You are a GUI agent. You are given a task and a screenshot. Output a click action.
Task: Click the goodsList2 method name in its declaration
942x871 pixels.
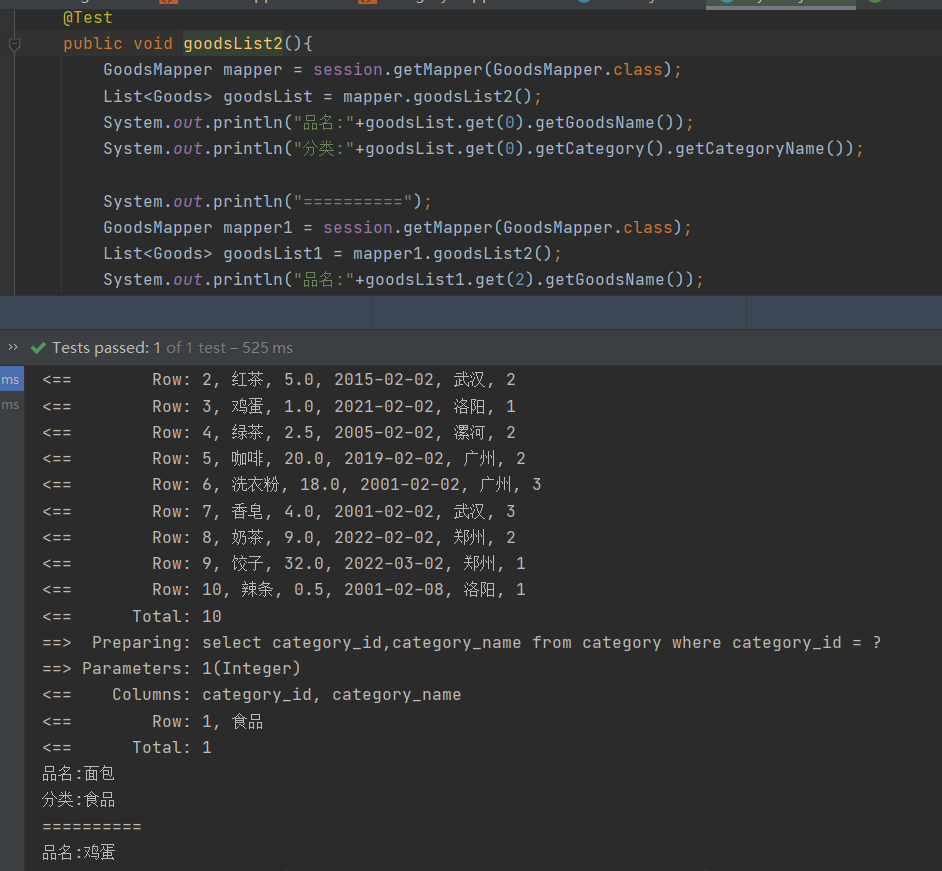[233, 44]
